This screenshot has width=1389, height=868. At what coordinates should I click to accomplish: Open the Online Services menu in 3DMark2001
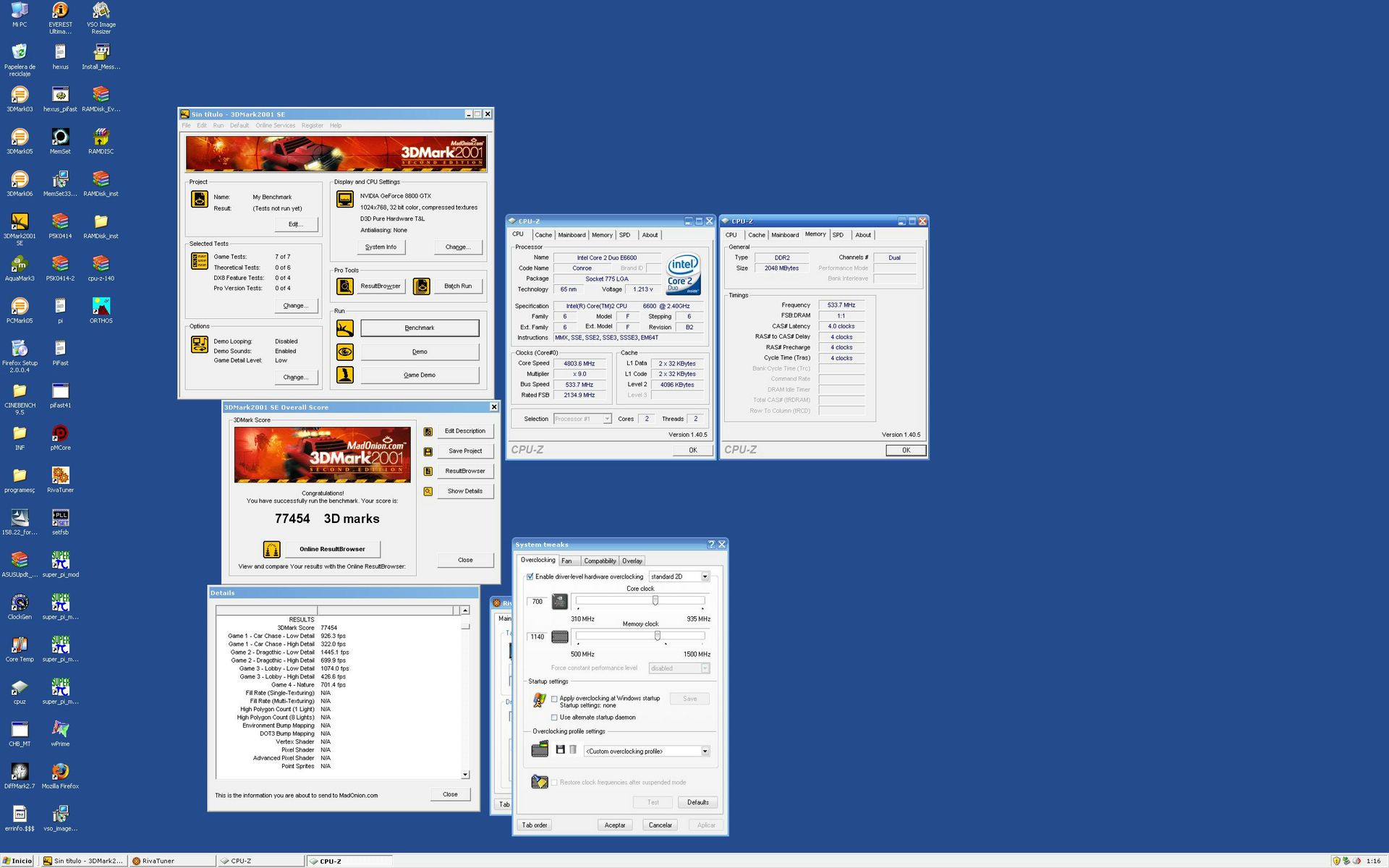pos(275,126)
